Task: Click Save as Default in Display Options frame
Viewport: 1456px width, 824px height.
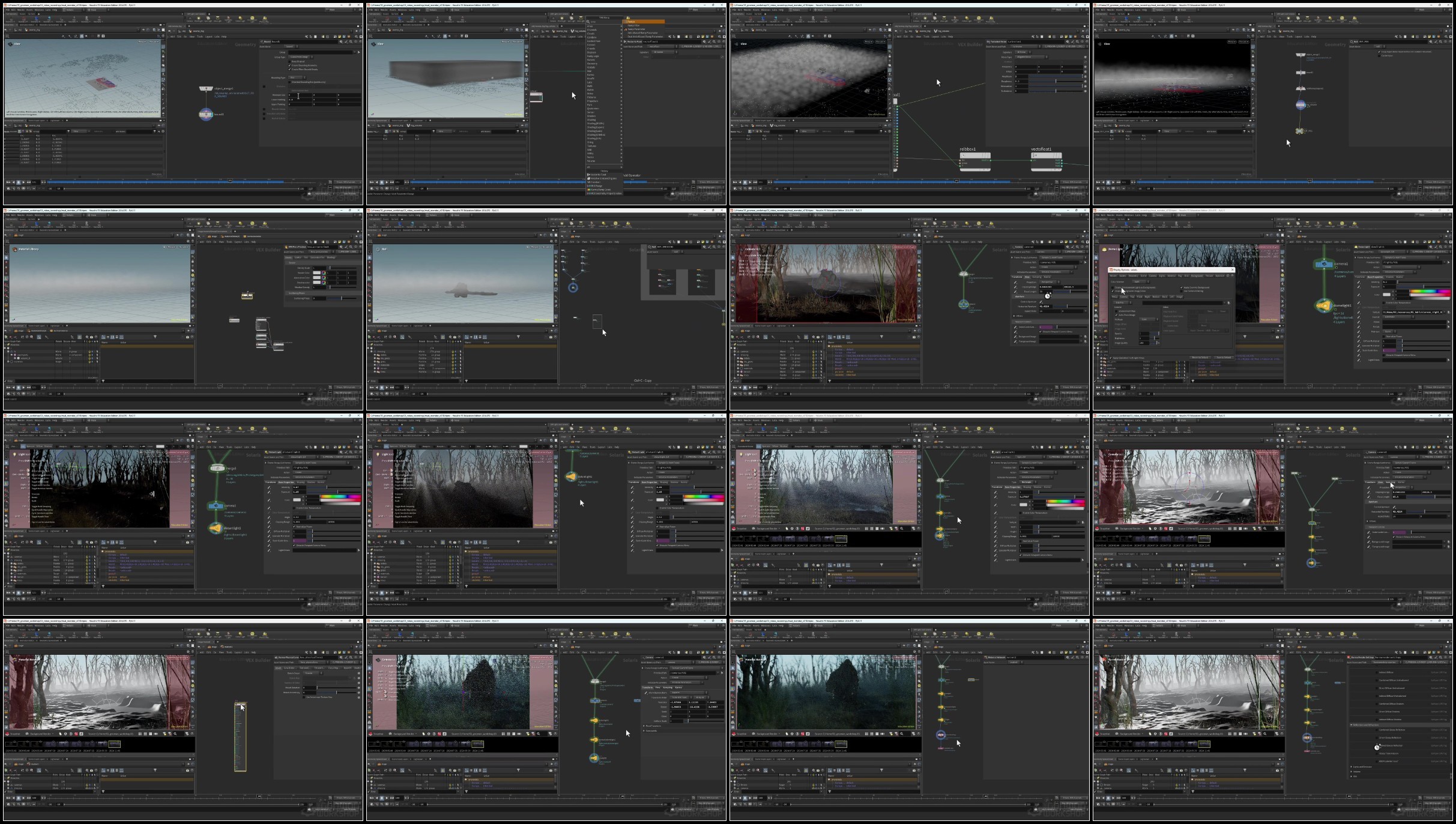Action: pyautogui.click(x=1224, y=357)
